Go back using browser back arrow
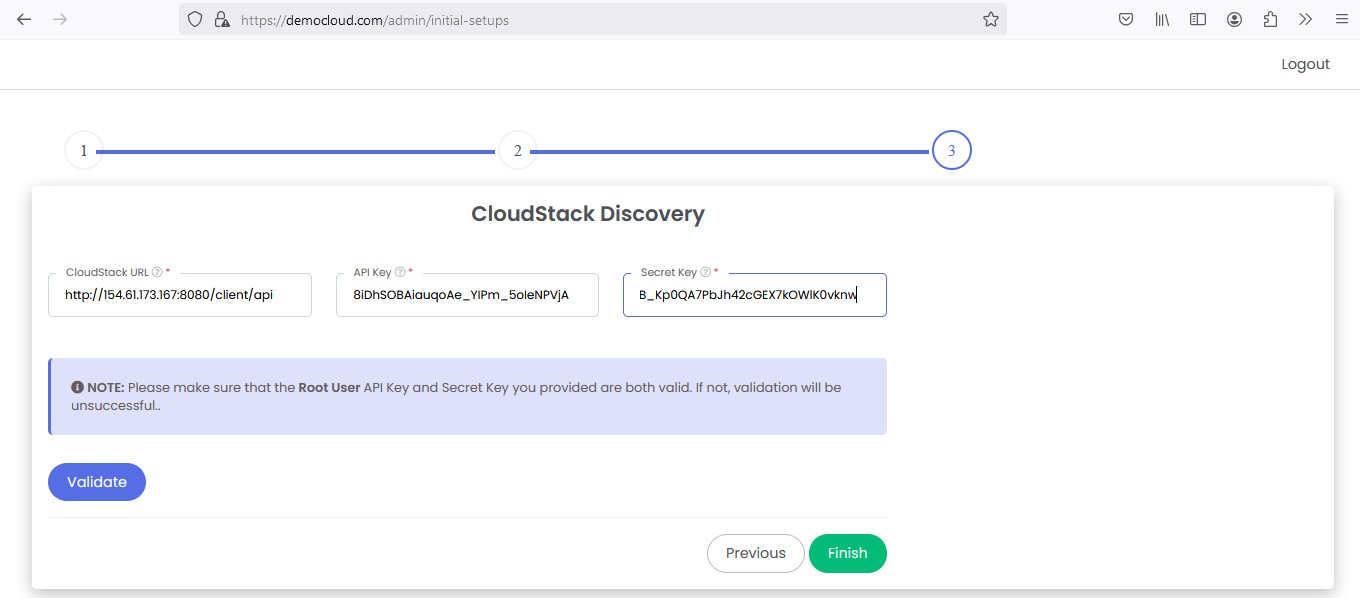Screen dimensions: 1360x598 click(24, 19)
